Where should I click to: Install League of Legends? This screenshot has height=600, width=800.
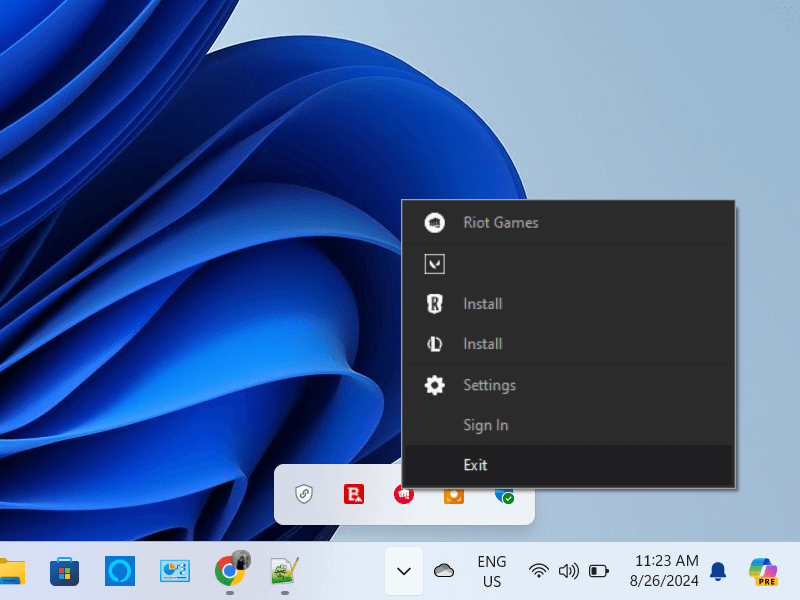point(483,343)
